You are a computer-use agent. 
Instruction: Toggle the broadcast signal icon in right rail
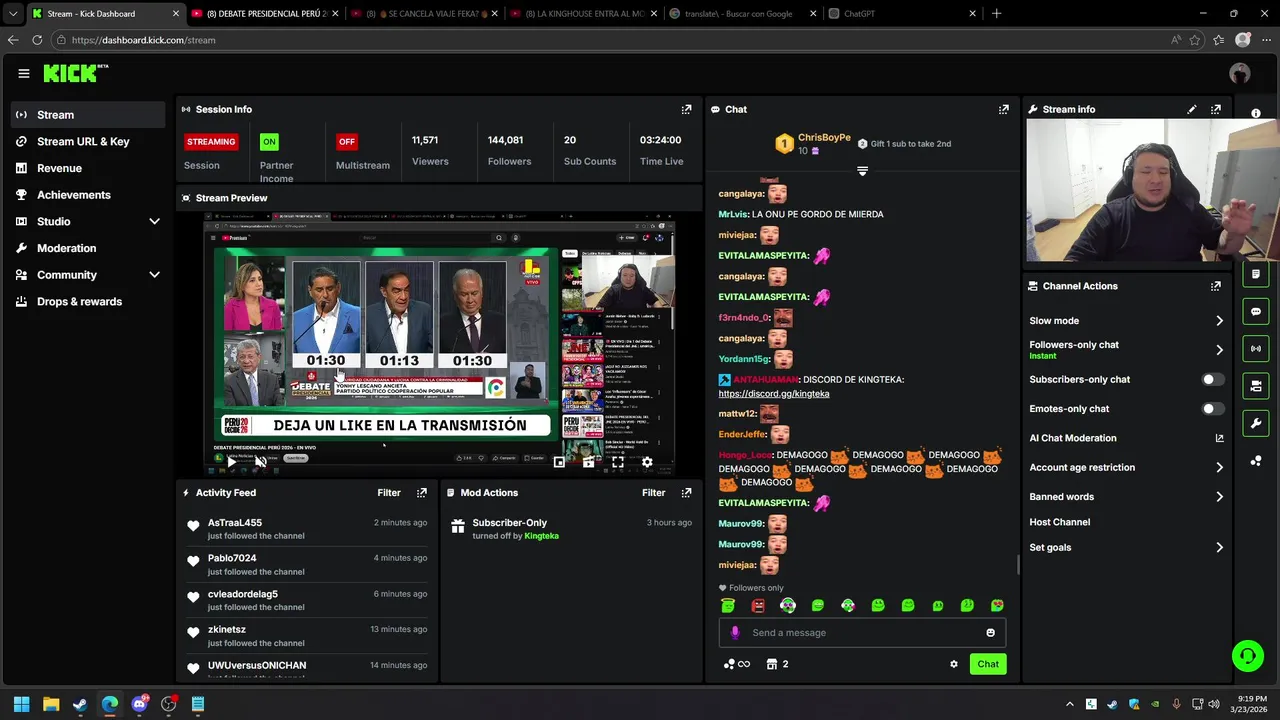click(x=1256, y=348)
